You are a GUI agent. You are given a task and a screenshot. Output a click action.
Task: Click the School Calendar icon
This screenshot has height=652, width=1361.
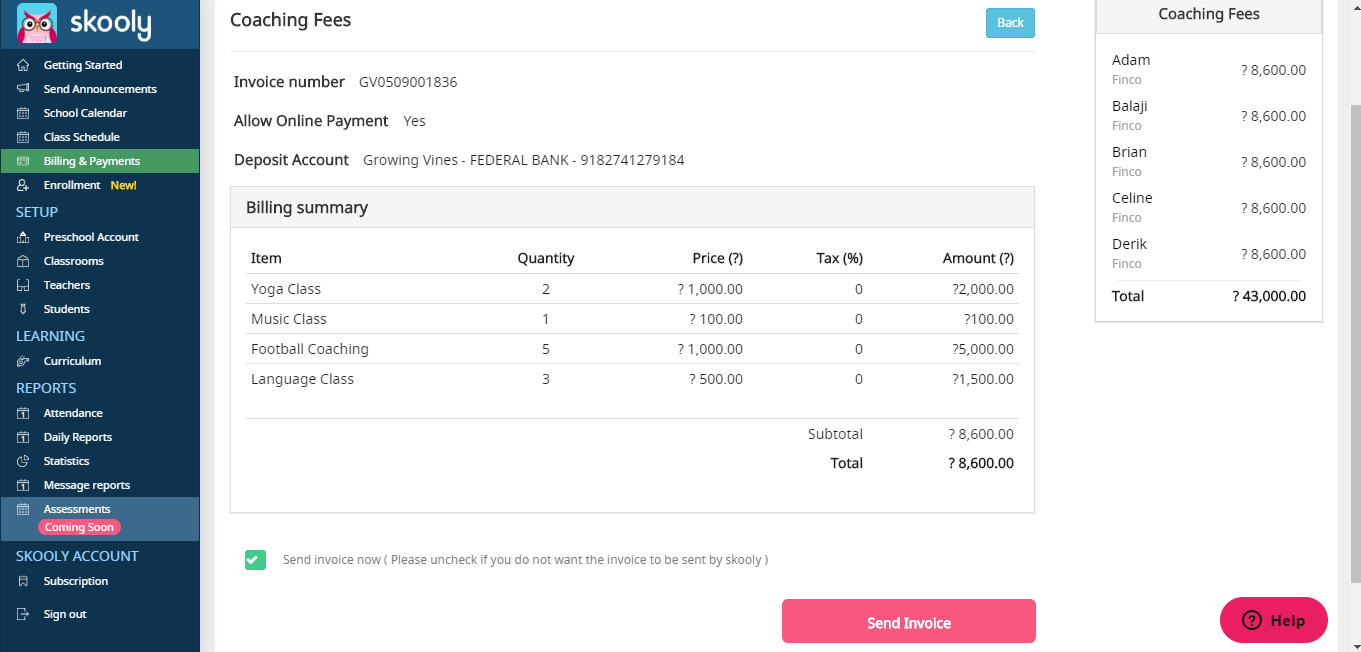[x=23, y=113]
